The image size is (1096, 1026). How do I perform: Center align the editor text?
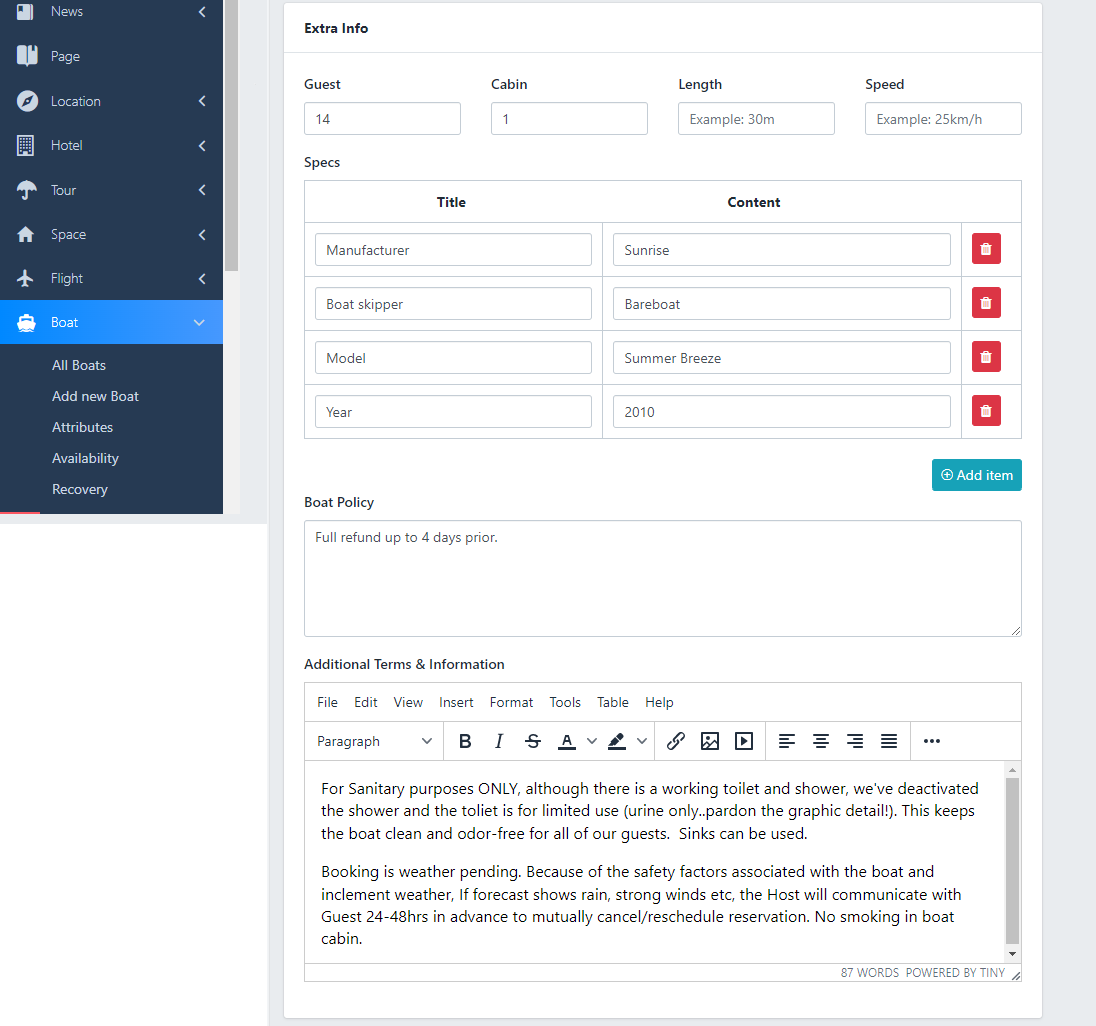tap(821, 741)
